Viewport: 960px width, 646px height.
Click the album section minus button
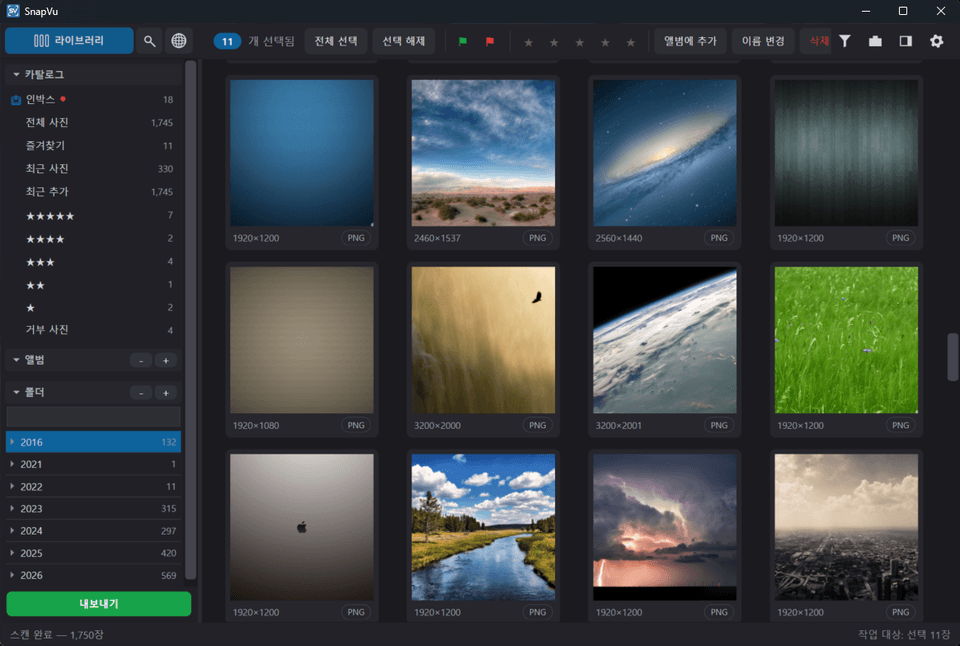tap(141, 361)
